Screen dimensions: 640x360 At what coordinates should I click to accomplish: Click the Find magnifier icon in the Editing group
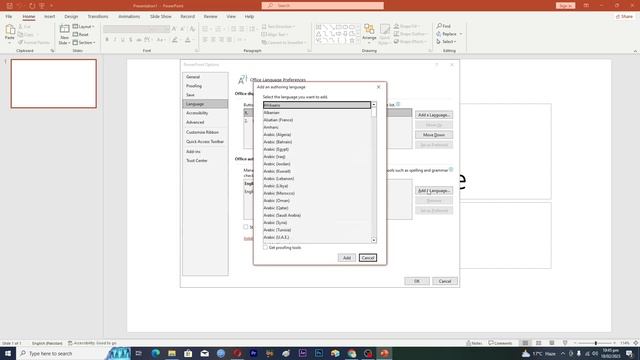(439, 26)
